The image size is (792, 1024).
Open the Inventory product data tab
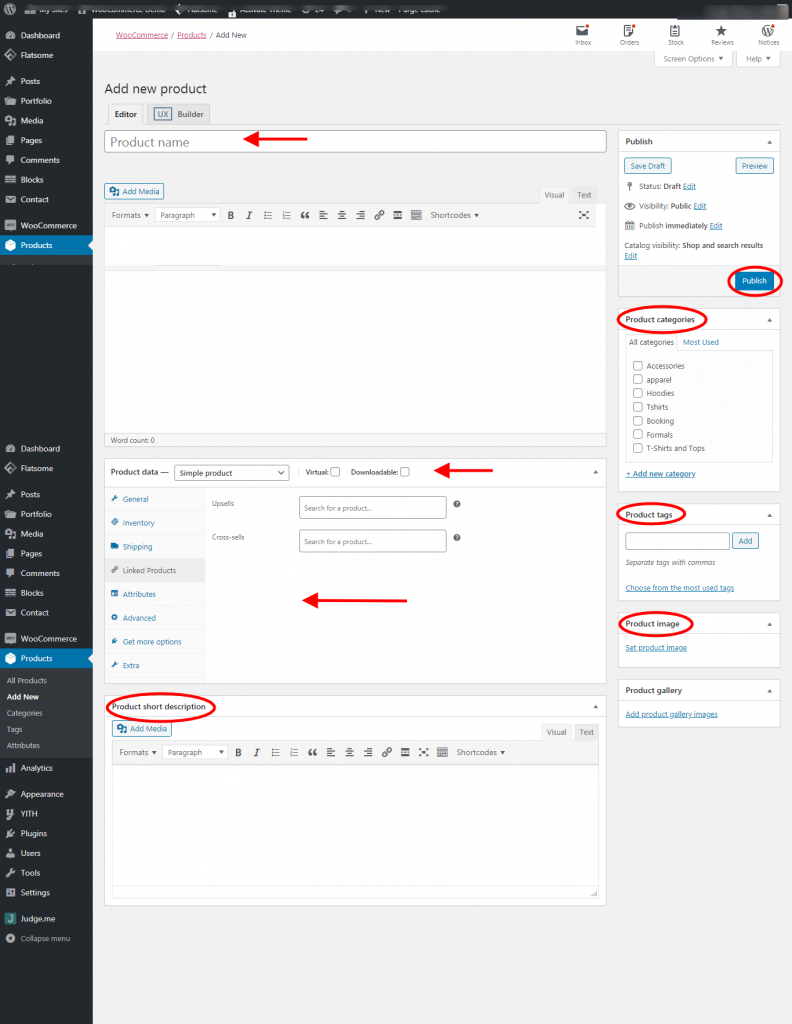[138, 522]
